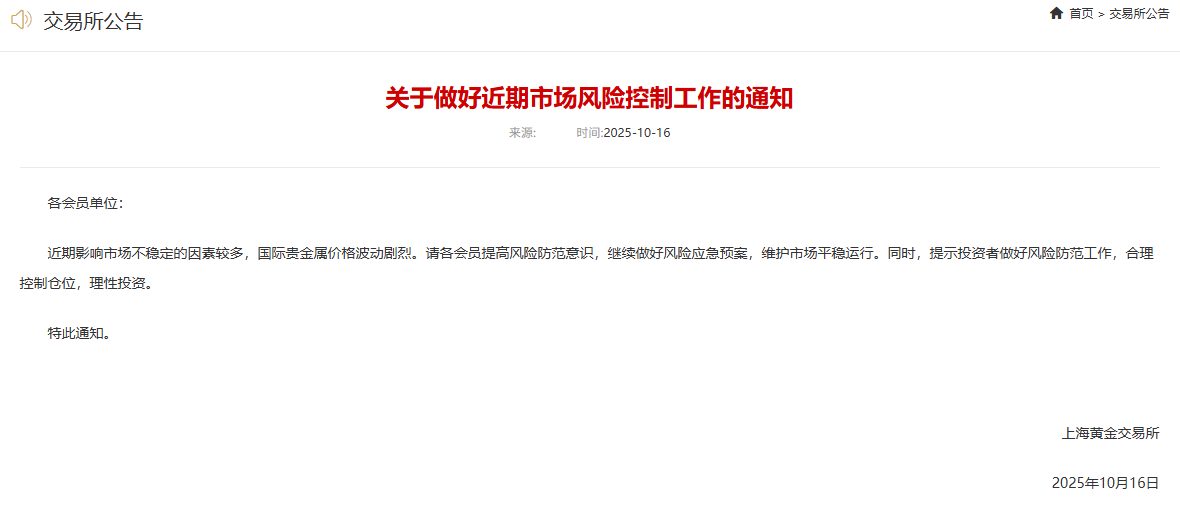Image resolution: width=1180 pixels, height=509 pixels.
Task: Open the 交易所公告 breadcrumb link
Action: (1139, 14)
